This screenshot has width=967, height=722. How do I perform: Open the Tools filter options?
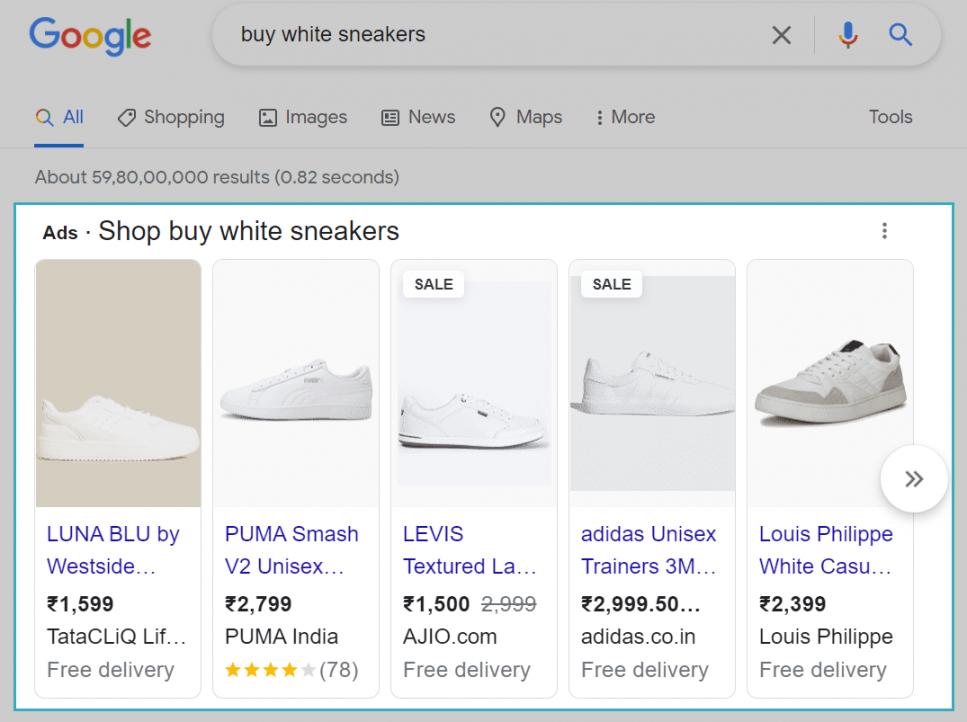[x=890, y=117]
